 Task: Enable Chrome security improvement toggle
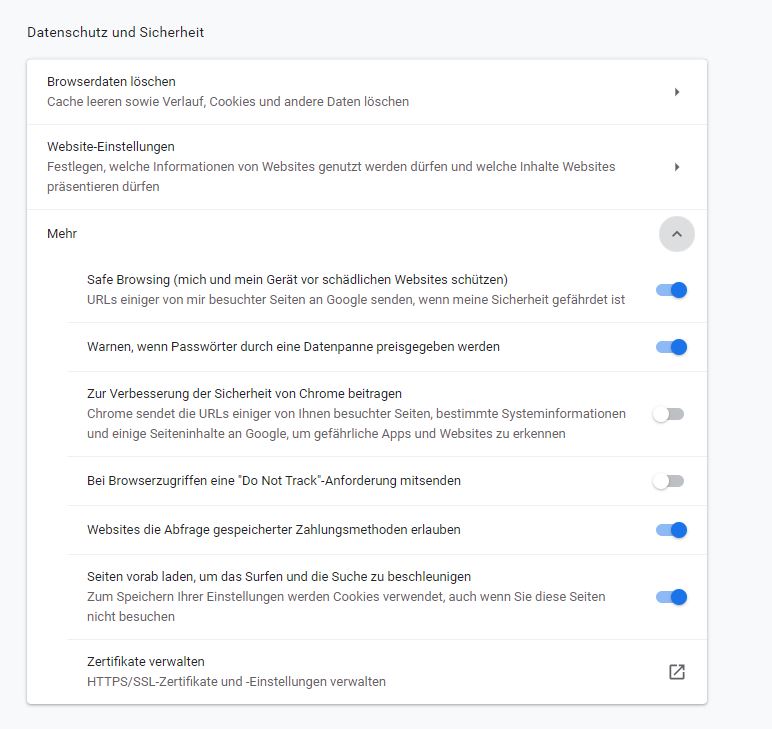[668, 414]
